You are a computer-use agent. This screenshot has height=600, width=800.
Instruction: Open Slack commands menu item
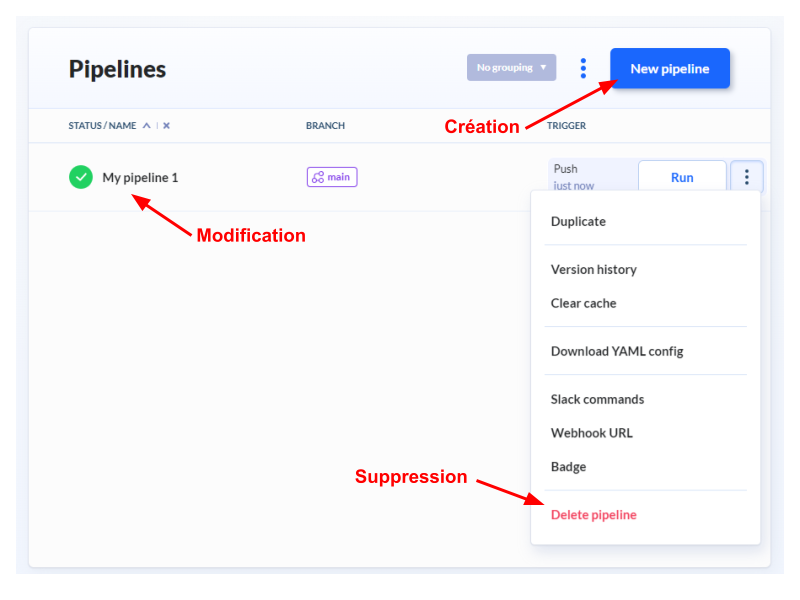pyautogui.click(x=597, y=399)
